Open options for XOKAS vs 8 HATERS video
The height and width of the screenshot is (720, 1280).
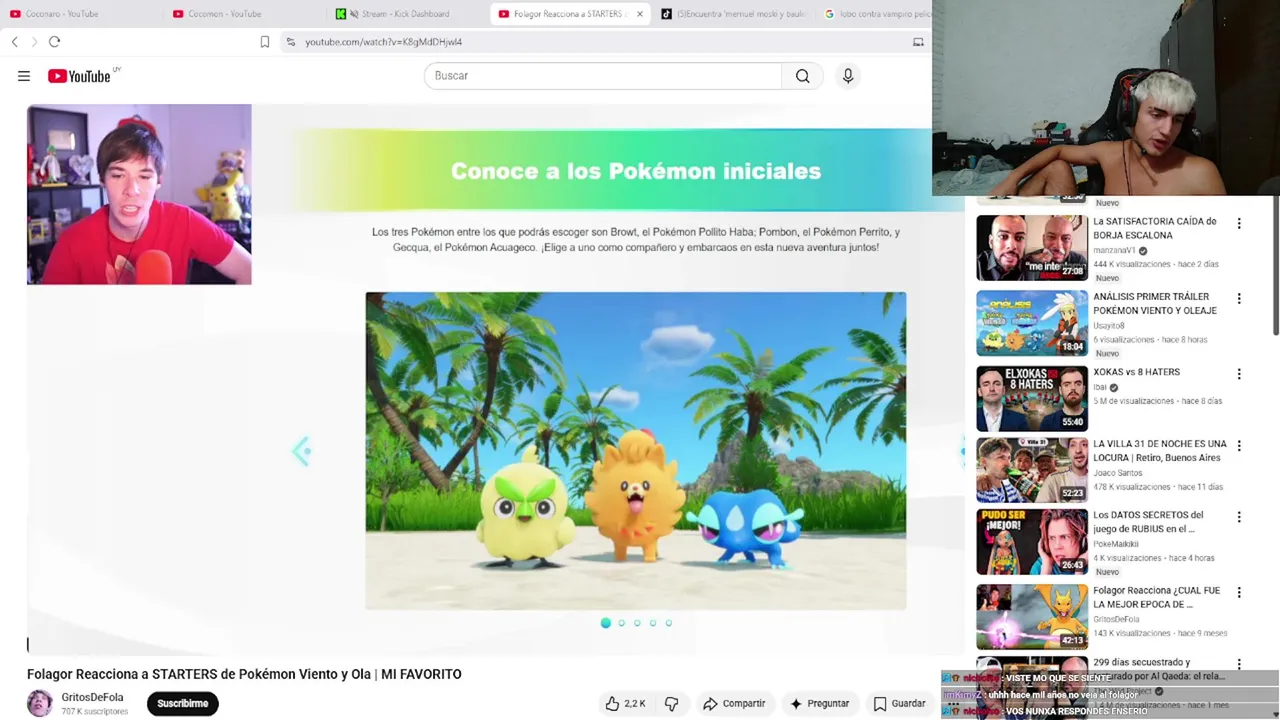(1239, 374)
